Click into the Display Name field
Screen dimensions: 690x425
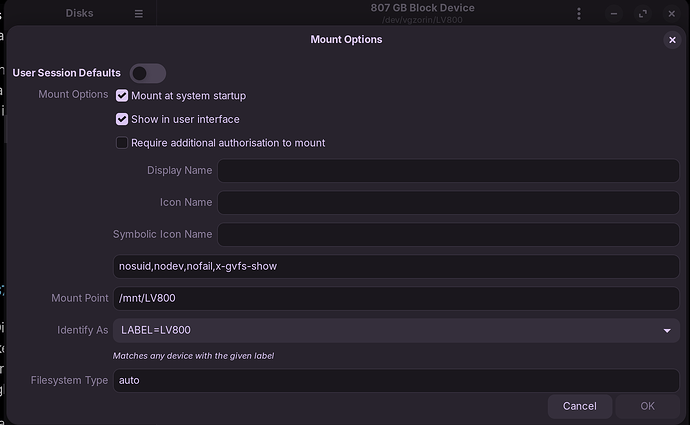(x=448, y=171)
